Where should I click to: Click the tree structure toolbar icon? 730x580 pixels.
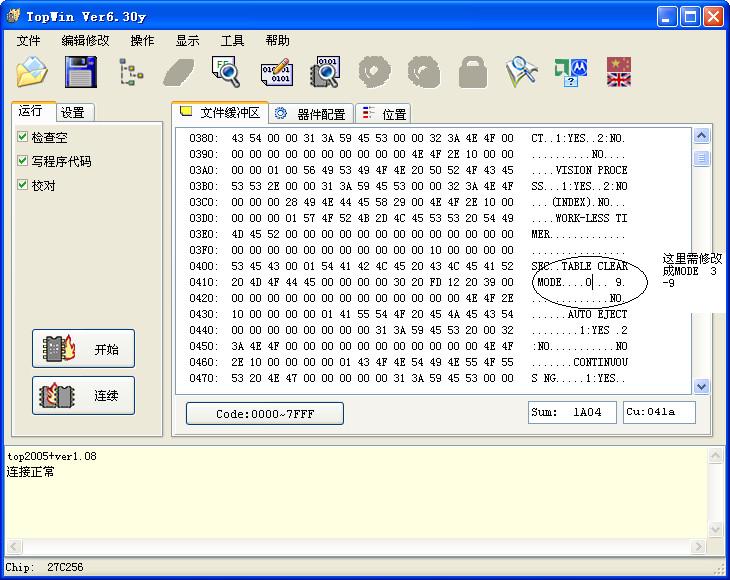coord(131,72)
